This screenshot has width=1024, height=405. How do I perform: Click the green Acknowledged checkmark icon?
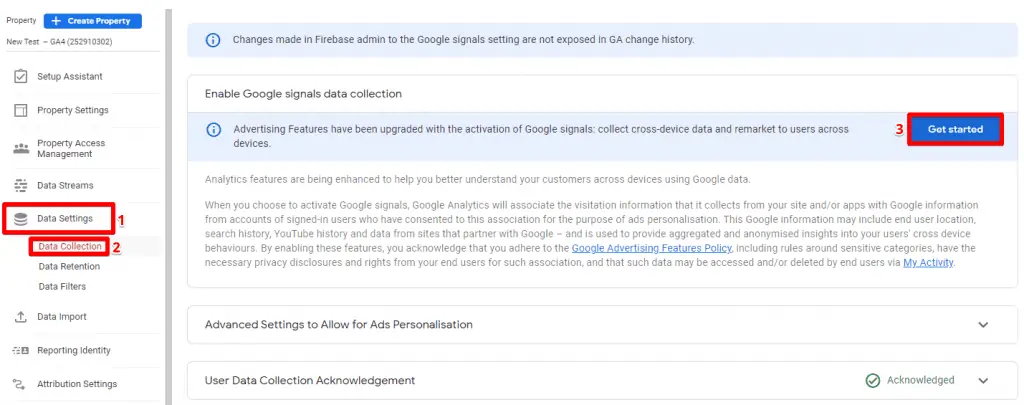[872, 380]
